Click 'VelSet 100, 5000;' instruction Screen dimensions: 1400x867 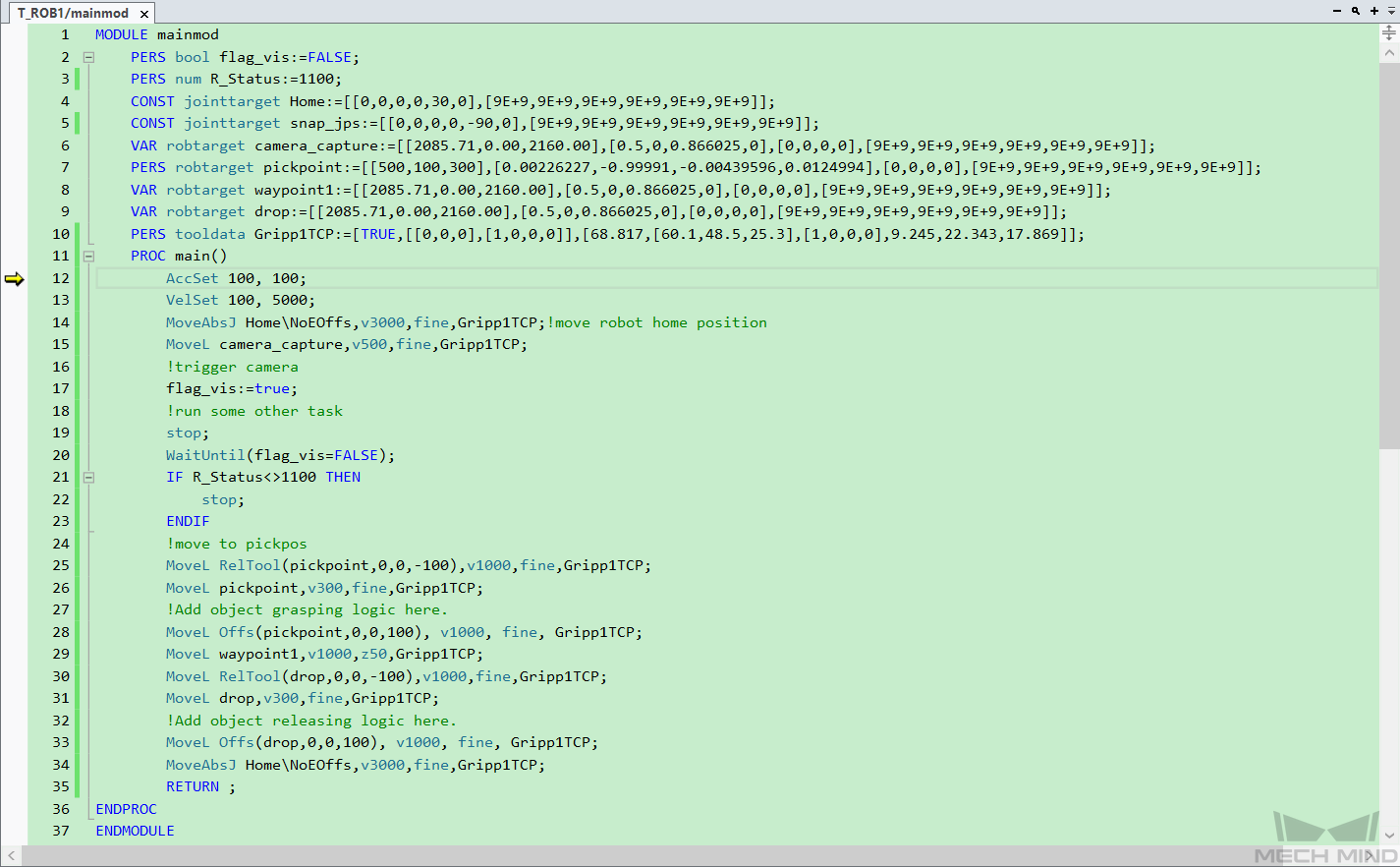[241, 300]
